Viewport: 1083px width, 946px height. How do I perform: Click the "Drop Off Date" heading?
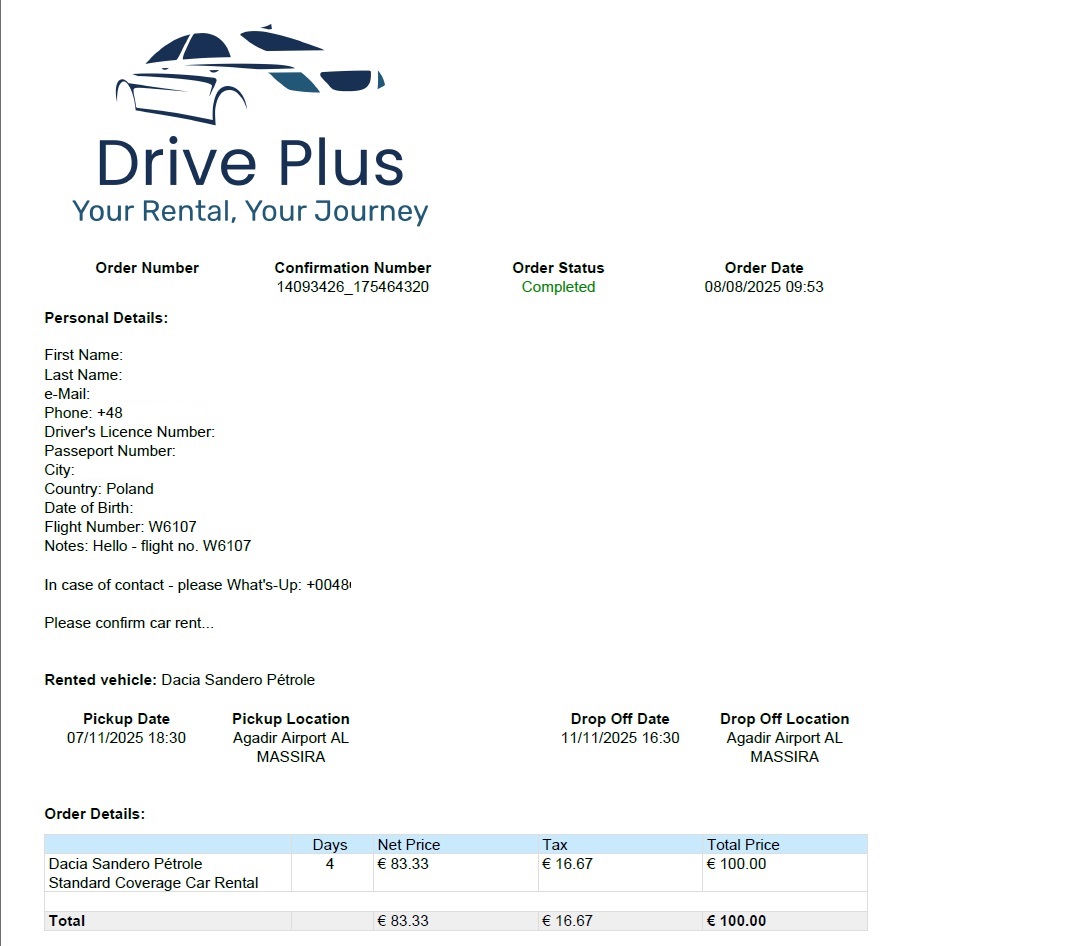click(x=620, y=719)
